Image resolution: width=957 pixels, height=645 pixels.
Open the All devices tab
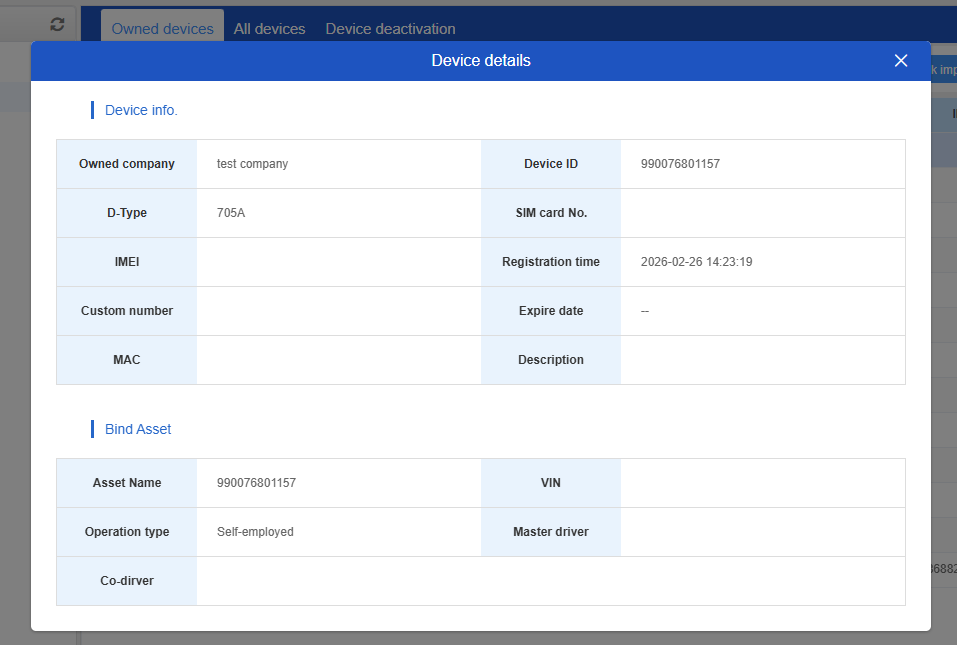point(269,29)
